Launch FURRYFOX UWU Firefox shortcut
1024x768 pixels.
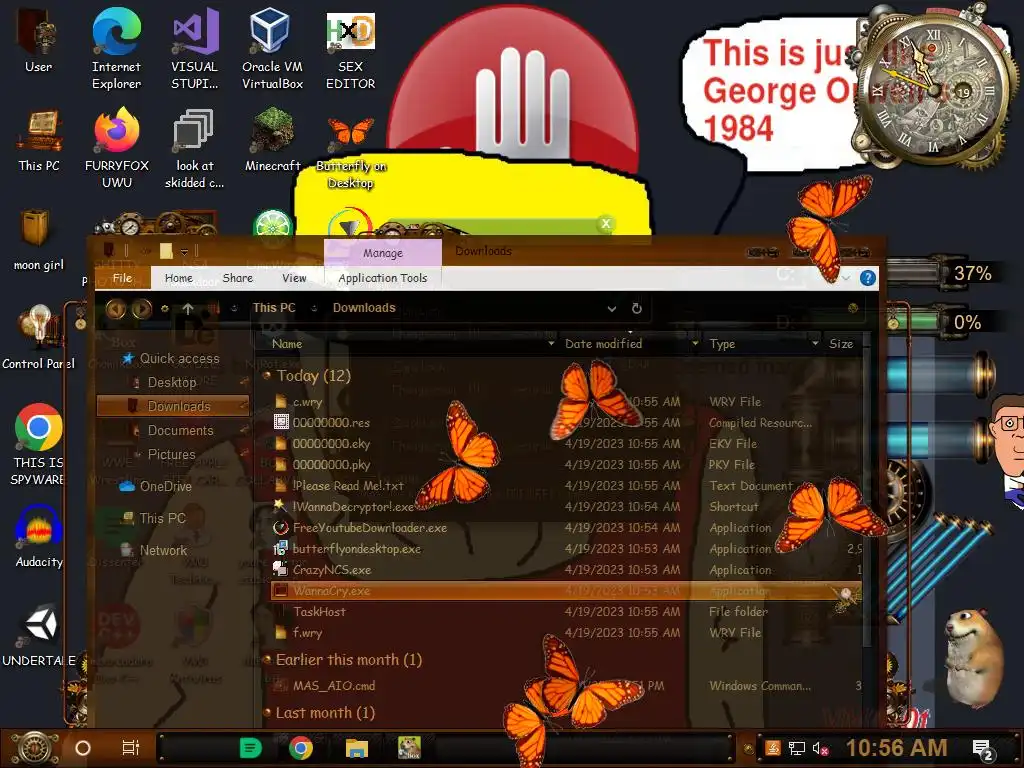(x=117, y=149)
